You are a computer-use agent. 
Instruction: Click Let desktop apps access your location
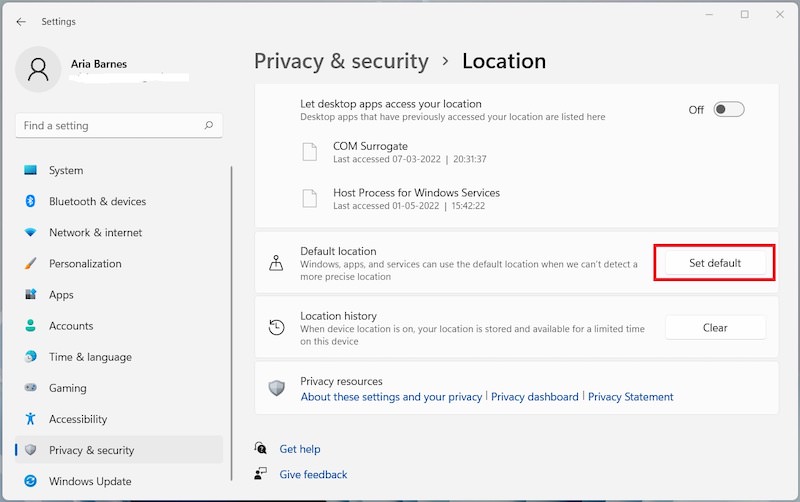click(x=391, y=104)
